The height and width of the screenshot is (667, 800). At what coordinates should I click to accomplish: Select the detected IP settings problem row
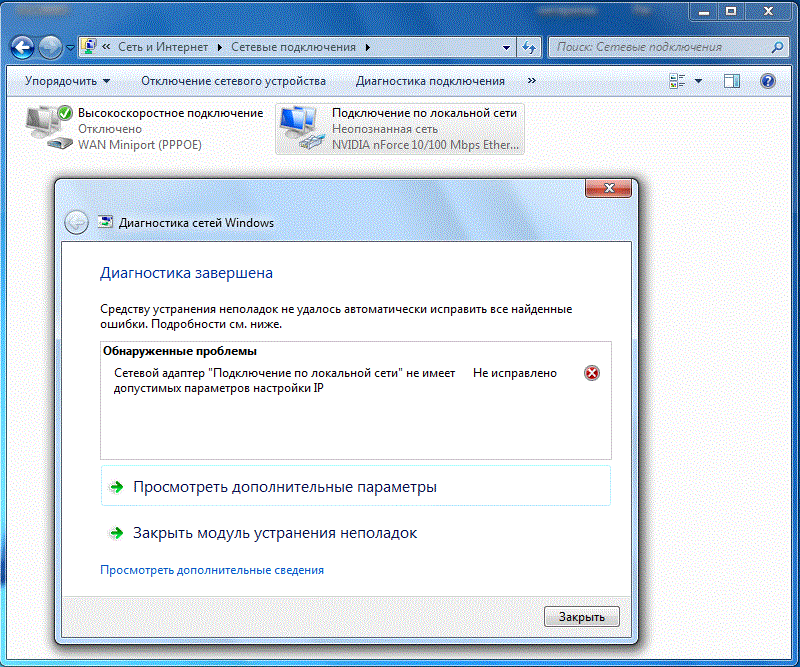point(356,381)
